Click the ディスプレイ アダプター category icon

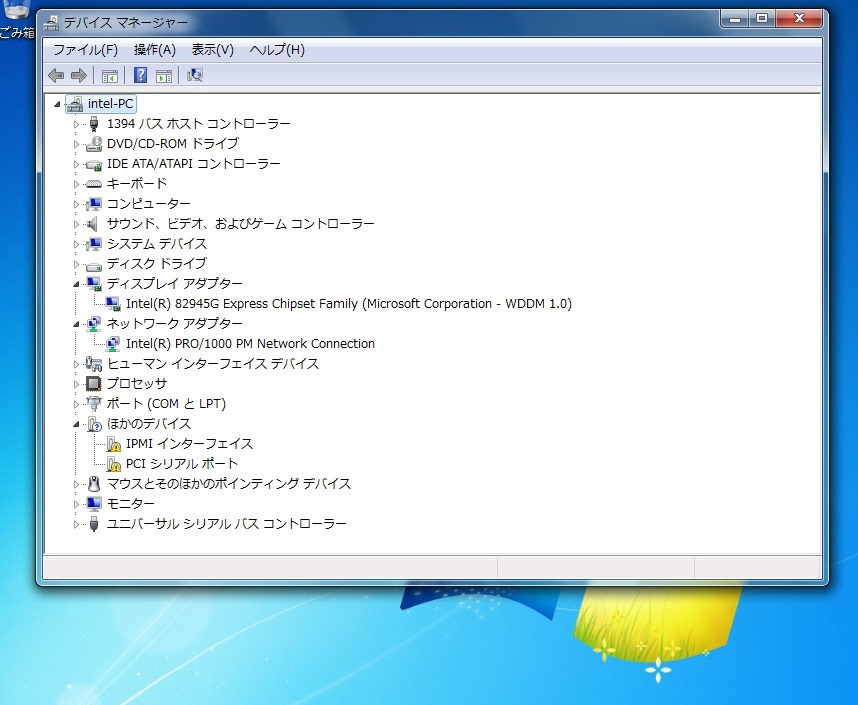[94, 284]
